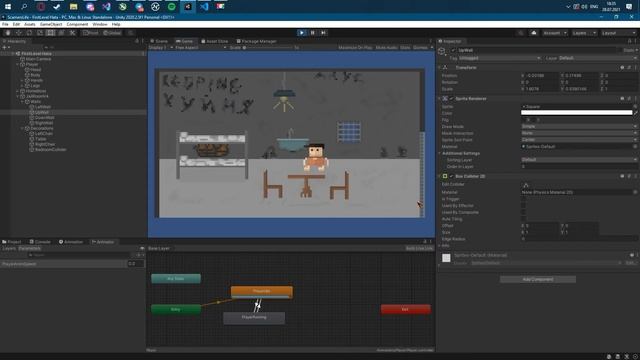The height and width of the screenshot is (360, 640).
Task: Collapse the Decorations group in Hierarchy
Action: (22, 128)
